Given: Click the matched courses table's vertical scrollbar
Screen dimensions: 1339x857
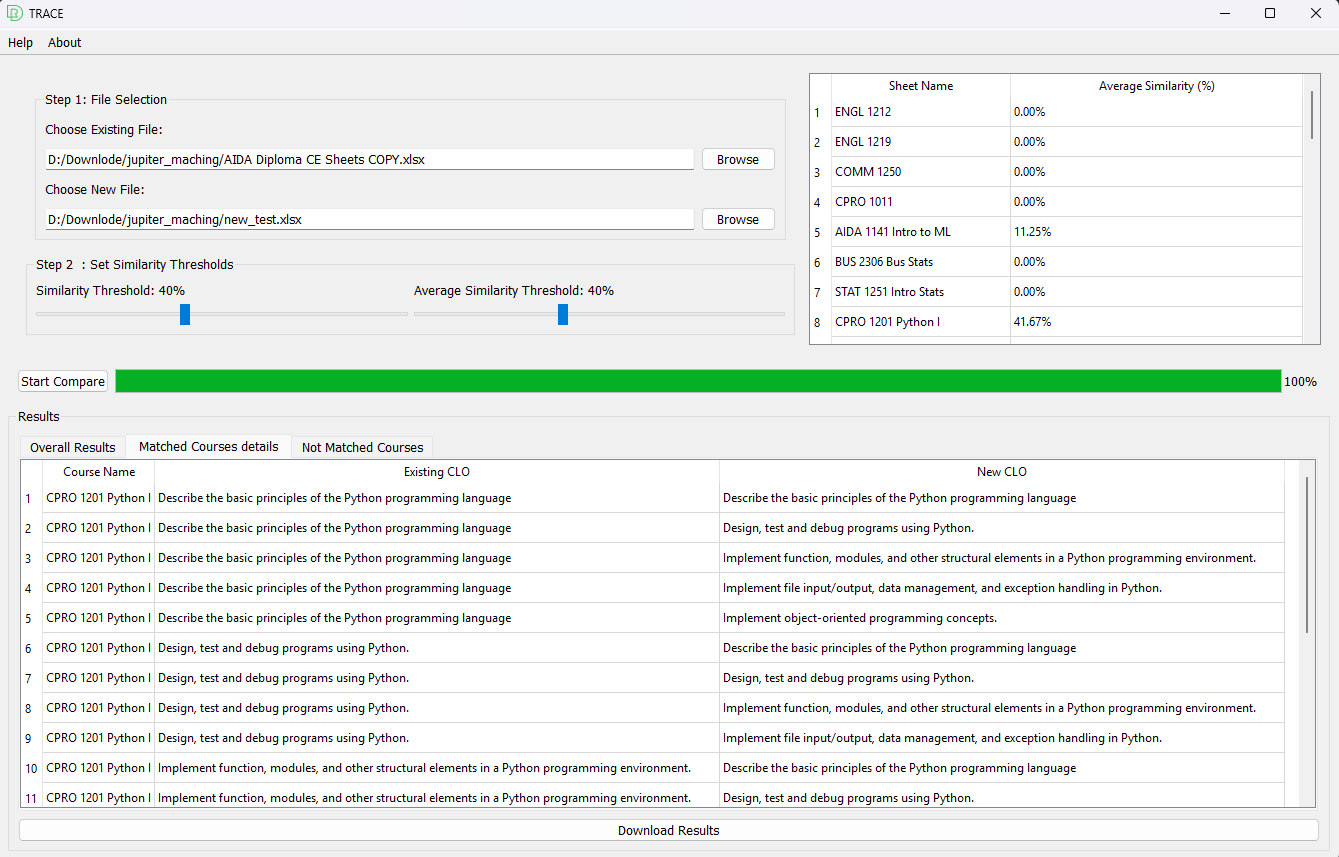Looking at the screenshot, I should 1306,555.
